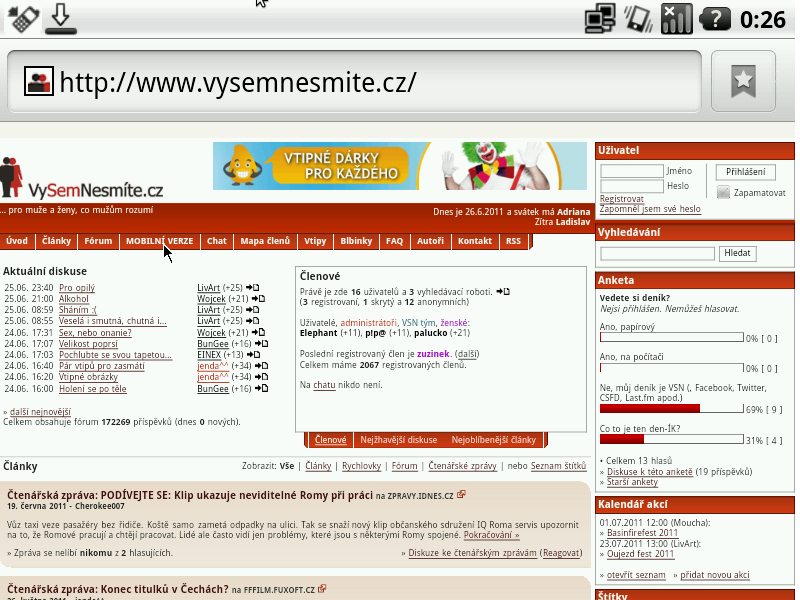The image size is (800, 600).
Task: Open the Starší ankety link
Action: pos(632,482)
